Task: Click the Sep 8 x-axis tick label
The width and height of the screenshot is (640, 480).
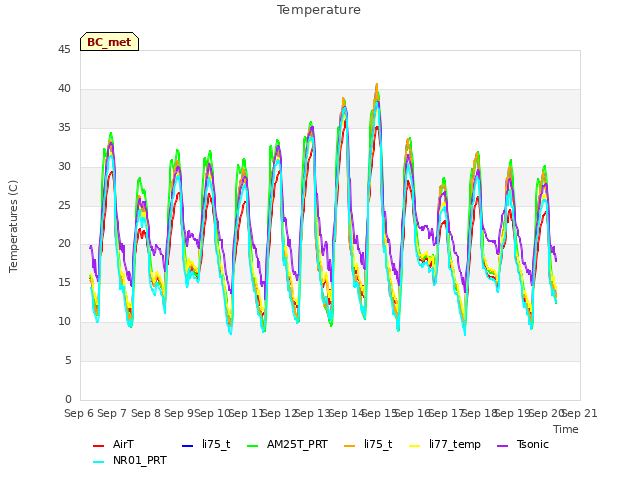Action: [146, 413]
